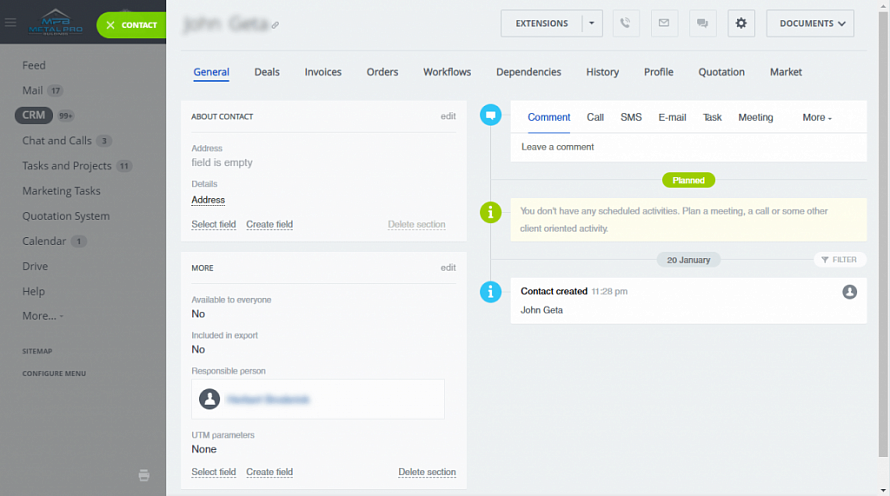Open the Documents dropdown
Screen dimensions: 890x496
point(810,24)
